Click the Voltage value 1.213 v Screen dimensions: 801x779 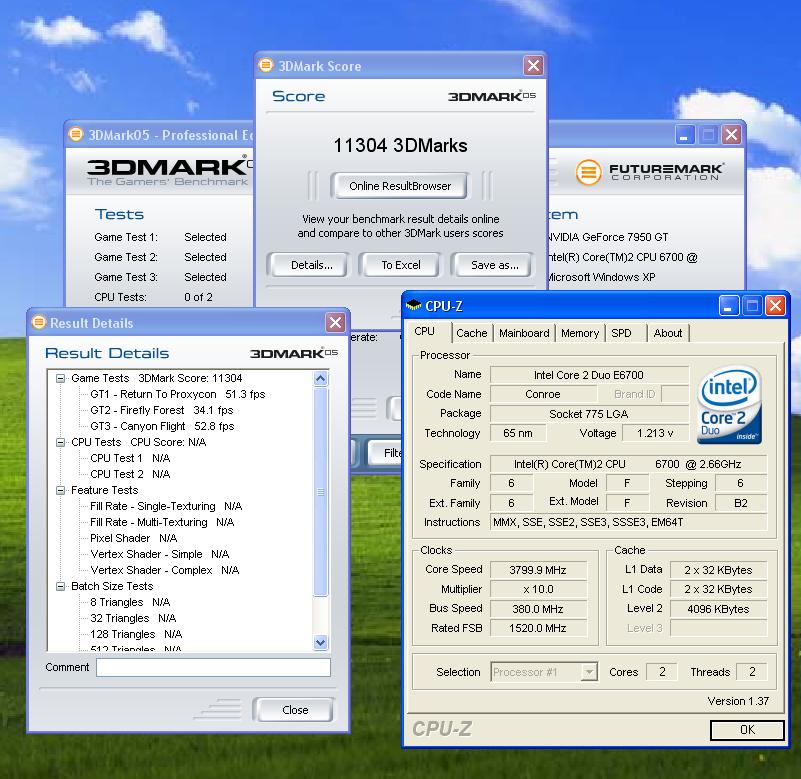pos(655,433)
